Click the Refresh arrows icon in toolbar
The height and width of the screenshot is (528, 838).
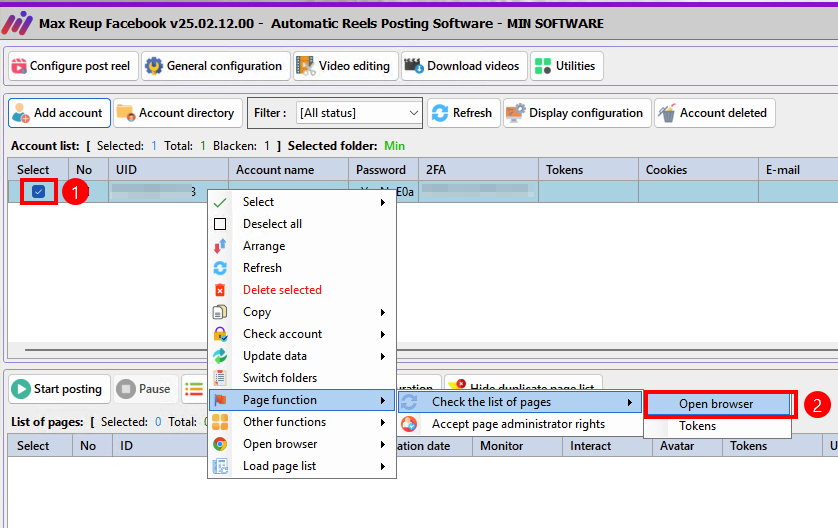(440, 113)
